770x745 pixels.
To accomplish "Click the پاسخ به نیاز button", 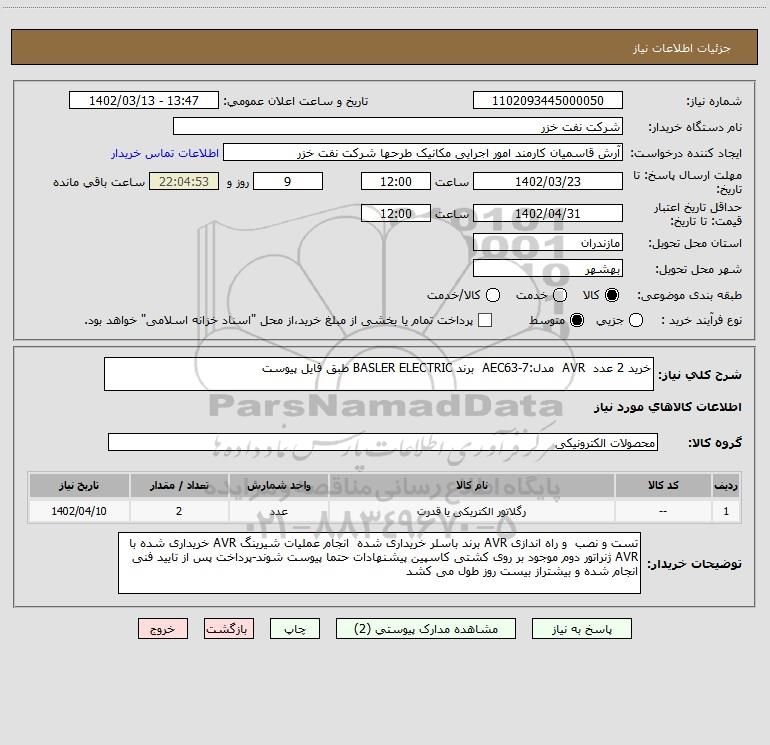I will [x=581, y=629].
